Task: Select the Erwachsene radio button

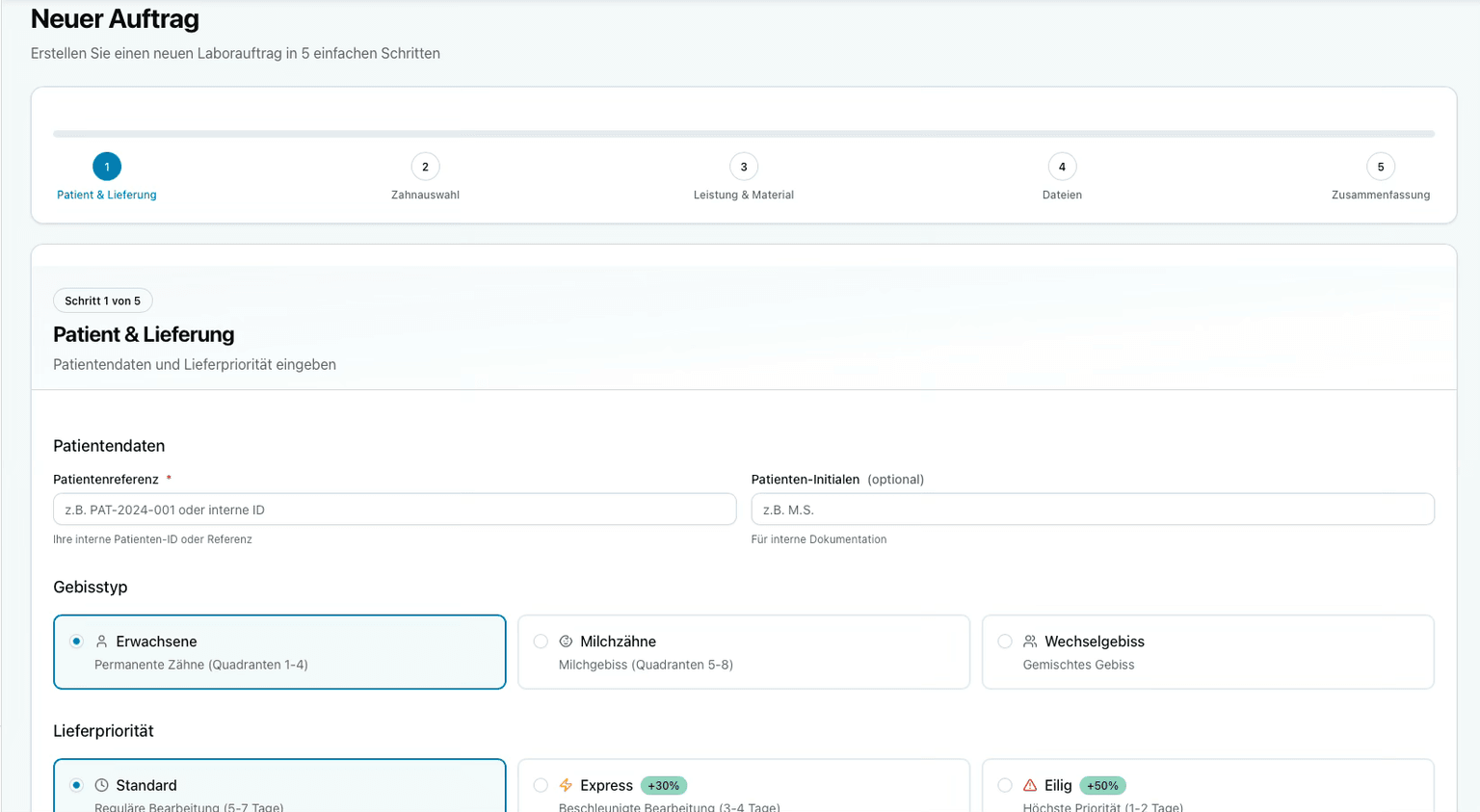Action: pos(76,642)
